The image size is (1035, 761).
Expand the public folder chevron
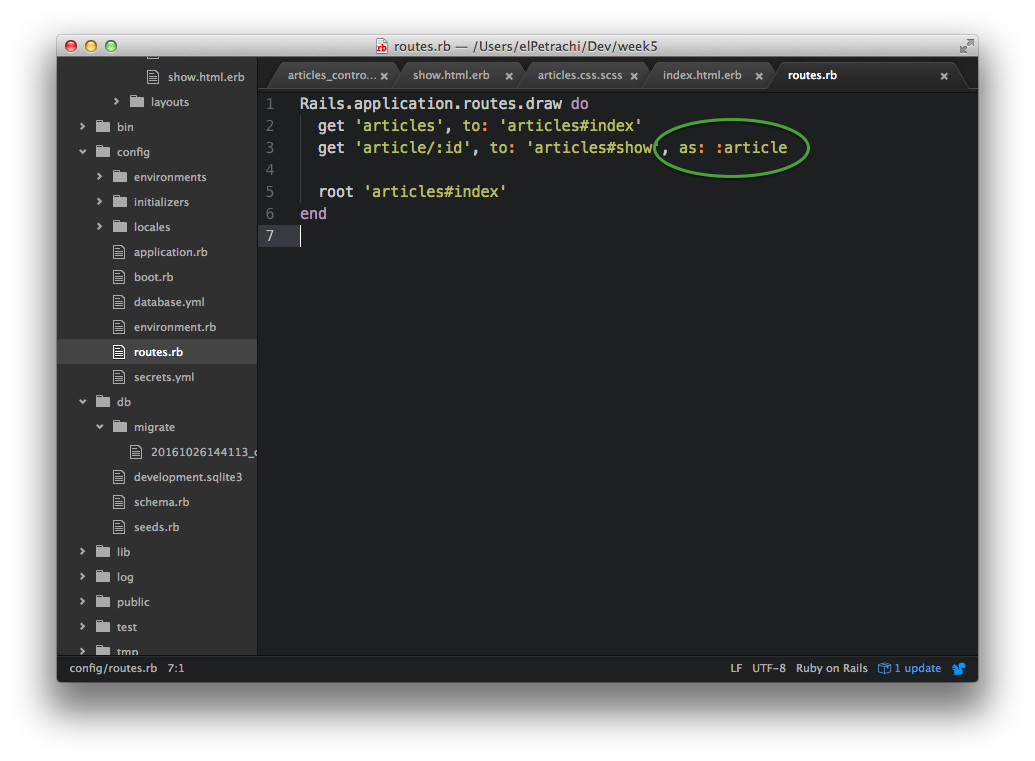pyautogui.click(x=83, y=601)
